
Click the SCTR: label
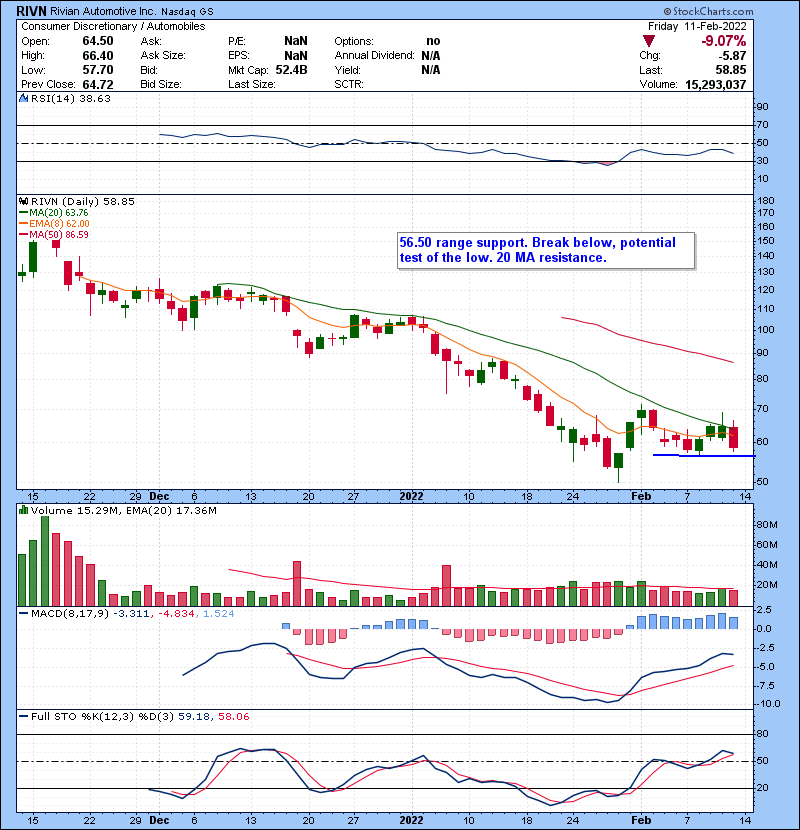tap(349, 84)
